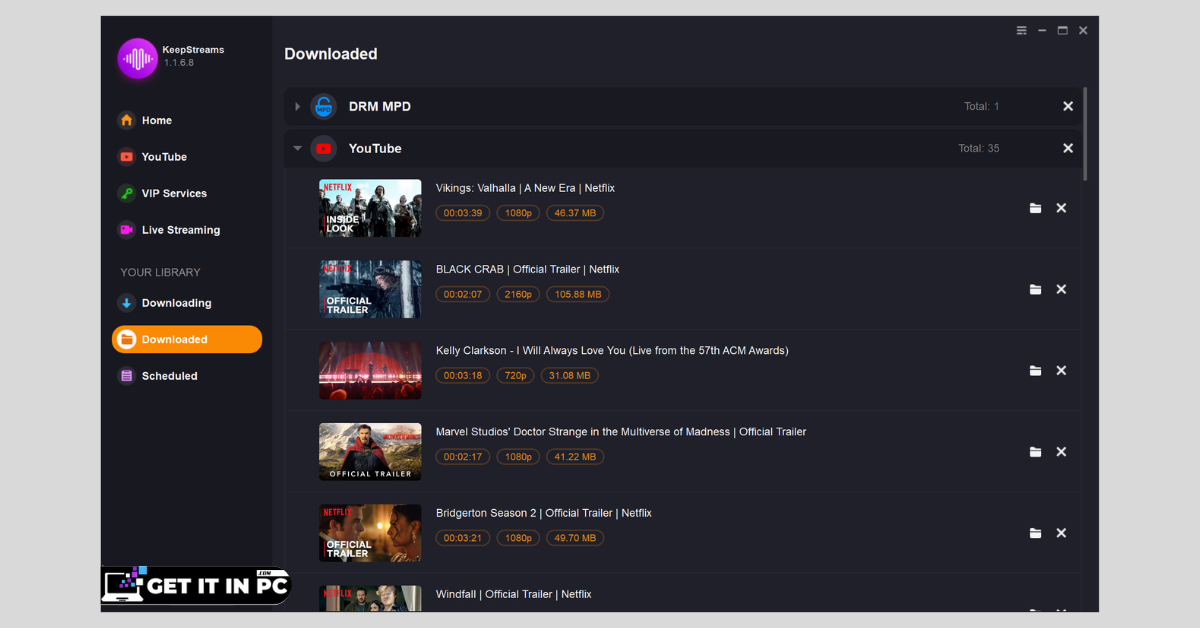Click the VIP Services key icon
The height and width of the screenshot is (628, 1200).
point(126,193)
